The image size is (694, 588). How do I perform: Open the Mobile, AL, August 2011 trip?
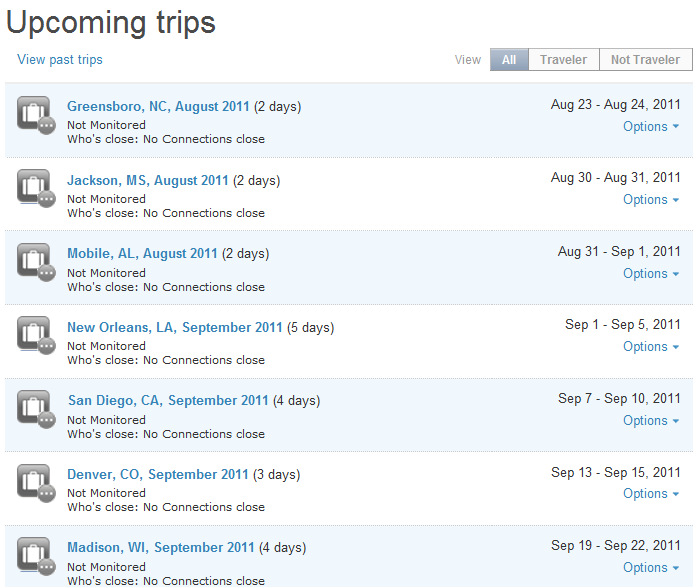(142, 254)
